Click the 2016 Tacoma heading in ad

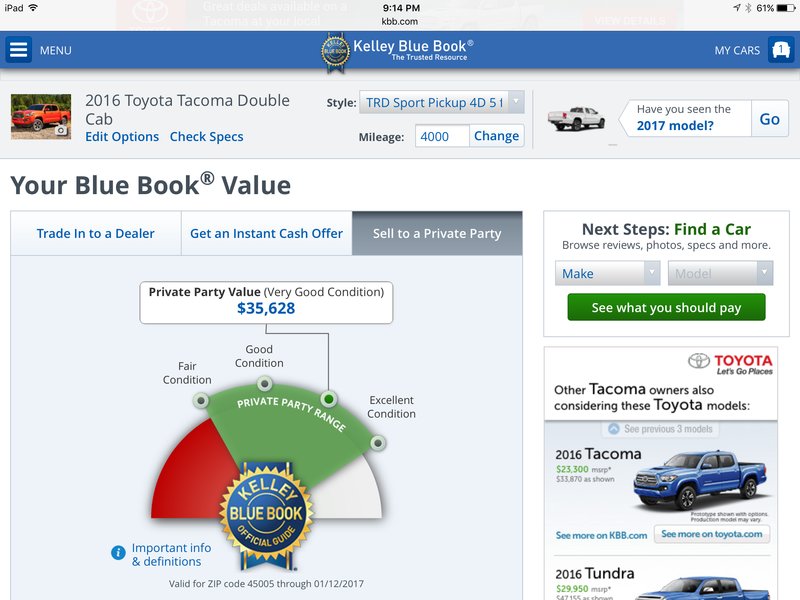598,454
